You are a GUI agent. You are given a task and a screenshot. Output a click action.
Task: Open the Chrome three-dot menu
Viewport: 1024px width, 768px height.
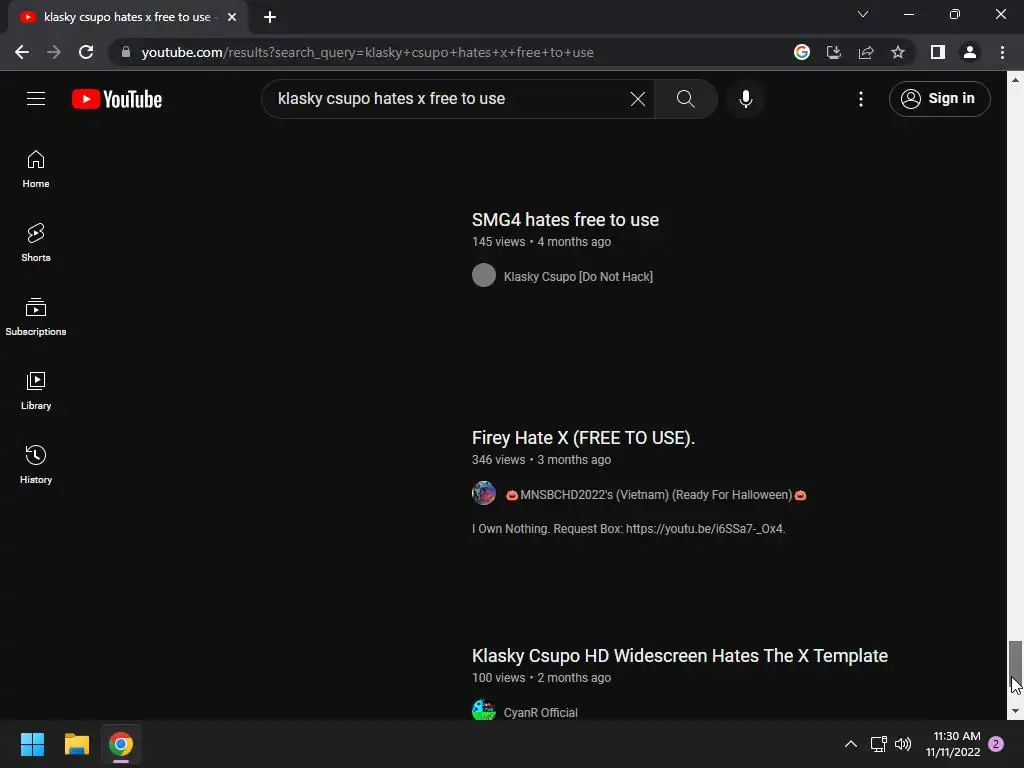click(1002, 52)
